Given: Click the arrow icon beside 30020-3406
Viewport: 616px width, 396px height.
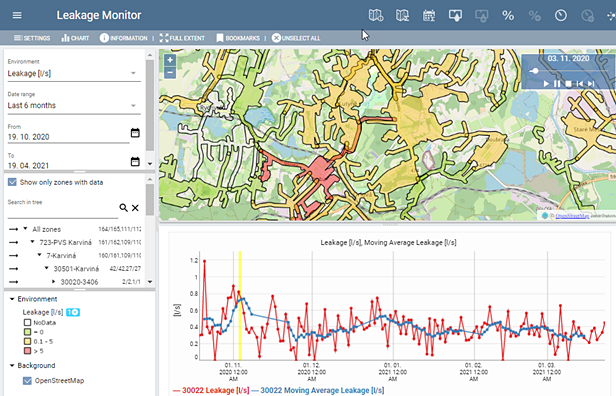Looking at the screenshot, I should (x=13, y=282).
